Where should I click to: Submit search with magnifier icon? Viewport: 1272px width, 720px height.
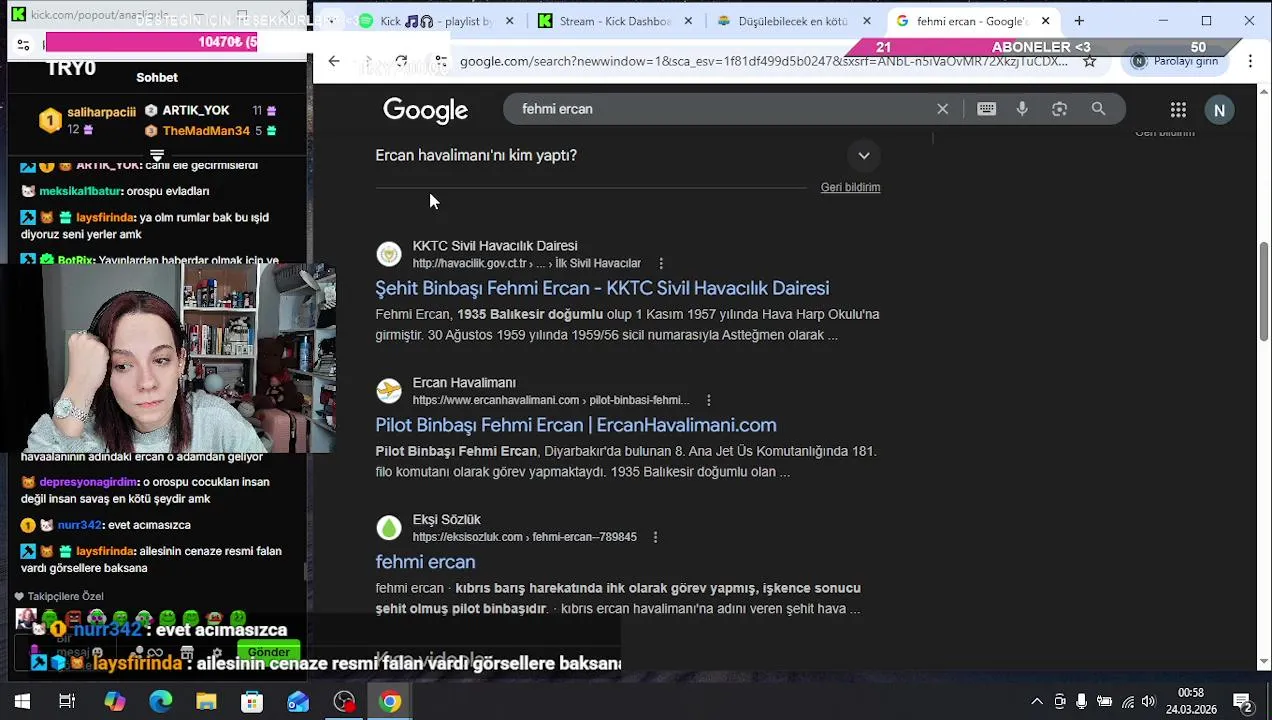click(1098, 109)
